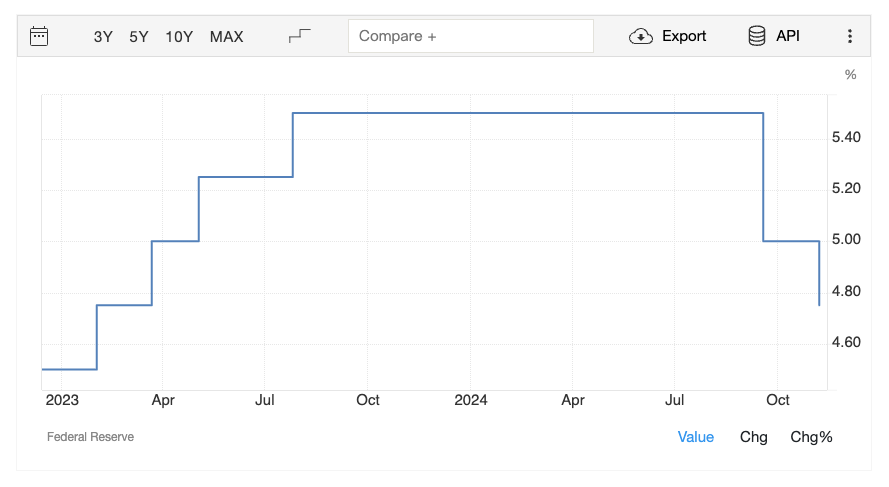Switch chart to 5Y range
This screenshot has width=889, height=487.
coord(139,37)
